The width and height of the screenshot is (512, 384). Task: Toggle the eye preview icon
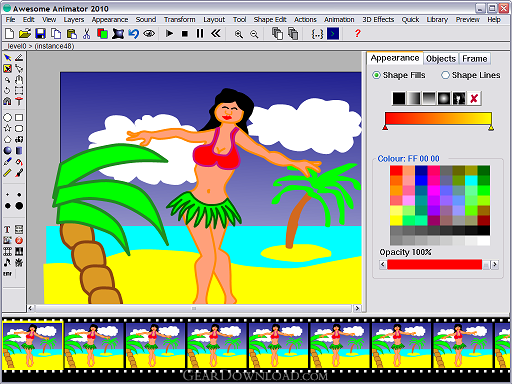coord(149,34)
